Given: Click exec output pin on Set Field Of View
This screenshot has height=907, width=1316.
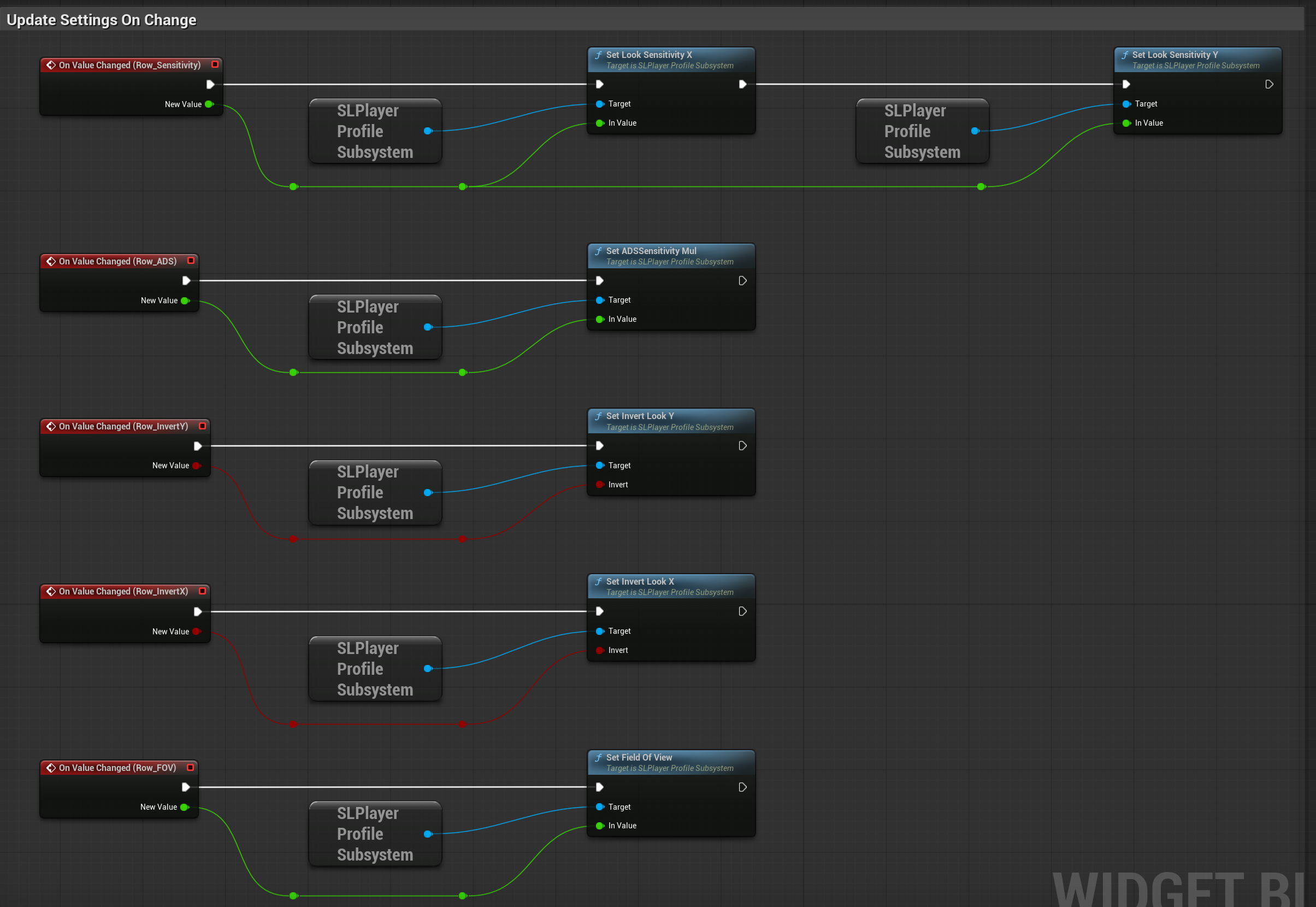Looking at the screenshot, I should 742,787.
